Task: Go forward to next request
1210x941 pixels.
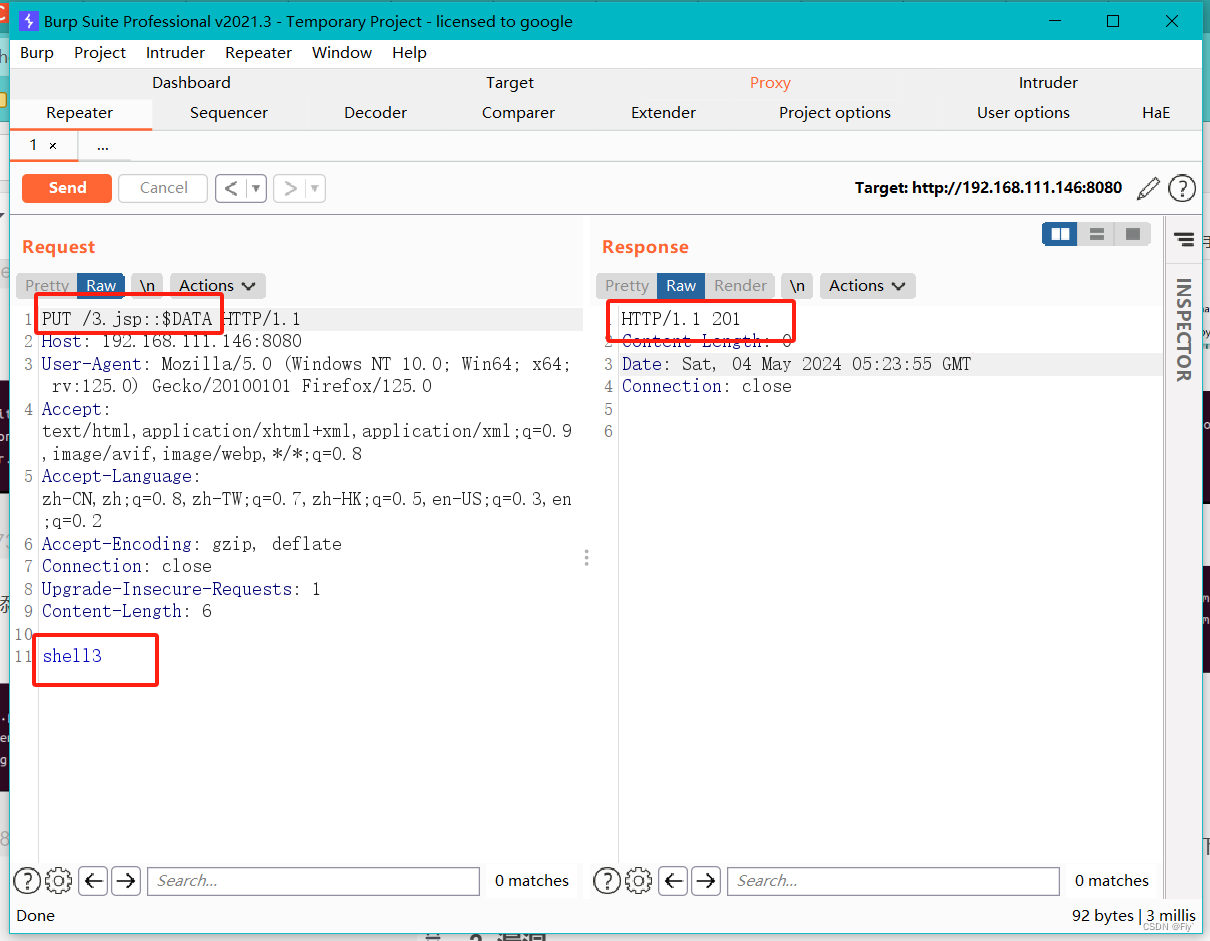Action: coord(290,188)
